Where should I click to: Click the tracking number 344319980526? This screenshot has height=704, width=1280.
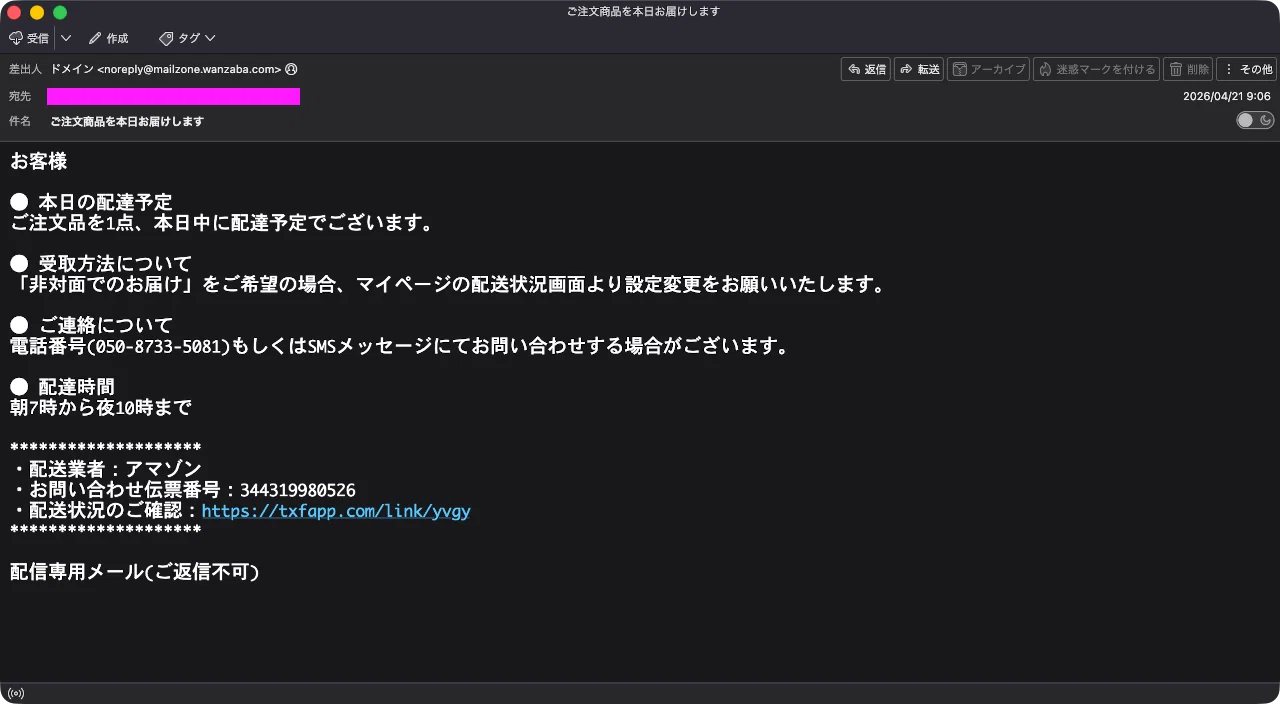coord(298,490)
